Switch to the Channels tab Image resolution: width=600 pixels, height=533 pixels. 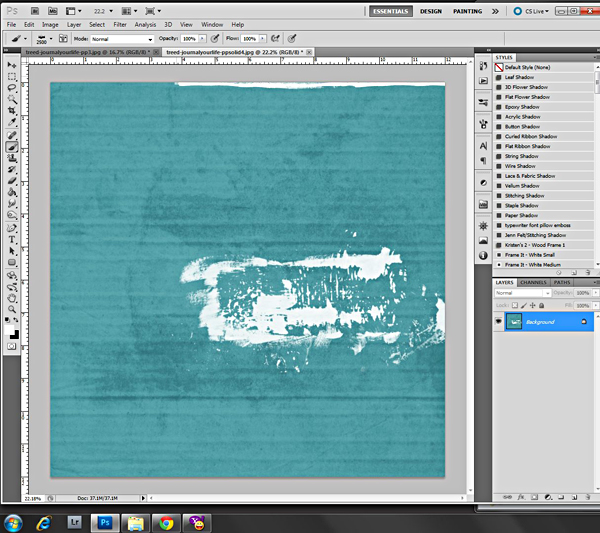(x=533, y=282)
